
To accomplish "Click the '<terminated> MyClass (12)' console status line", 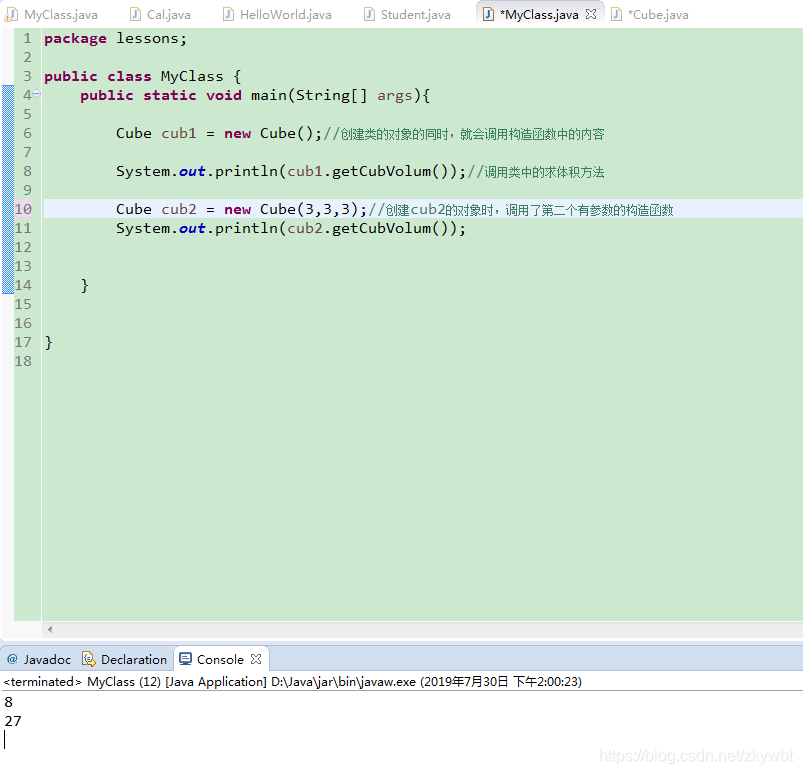I will [x=292, y=682].
